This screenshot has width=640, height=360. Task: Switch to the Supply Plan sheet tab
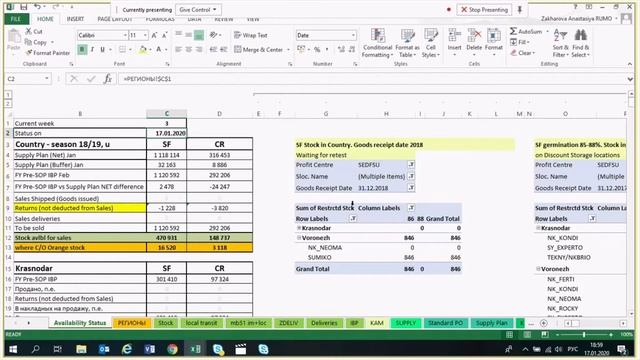point(491,323)
